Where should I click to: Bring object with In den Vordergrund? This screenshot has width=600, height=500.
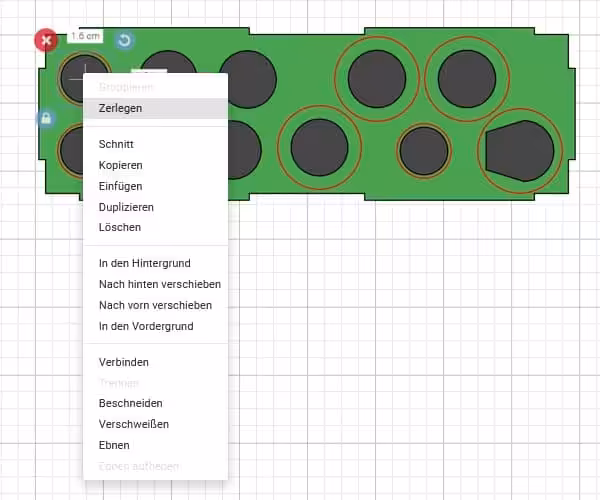[x=146, y=326]
